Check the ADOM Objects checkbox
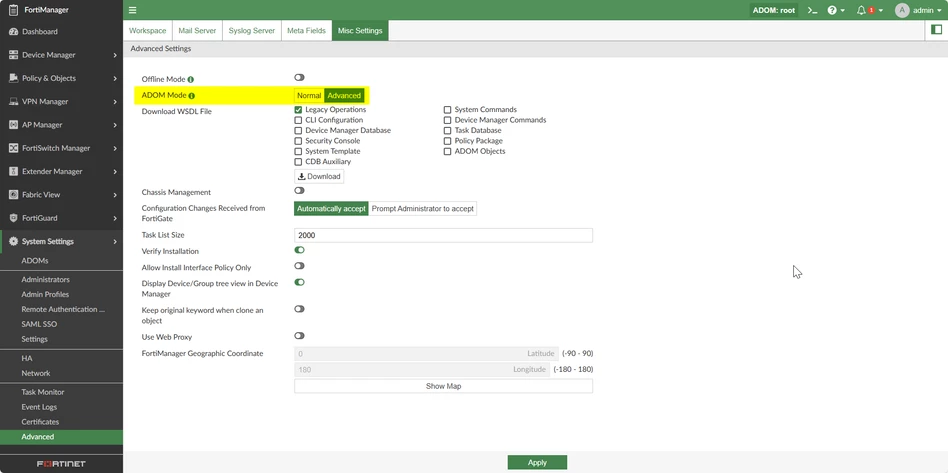Image resolution: width=948 pixels, height=473 pixels. pos(447,151)
